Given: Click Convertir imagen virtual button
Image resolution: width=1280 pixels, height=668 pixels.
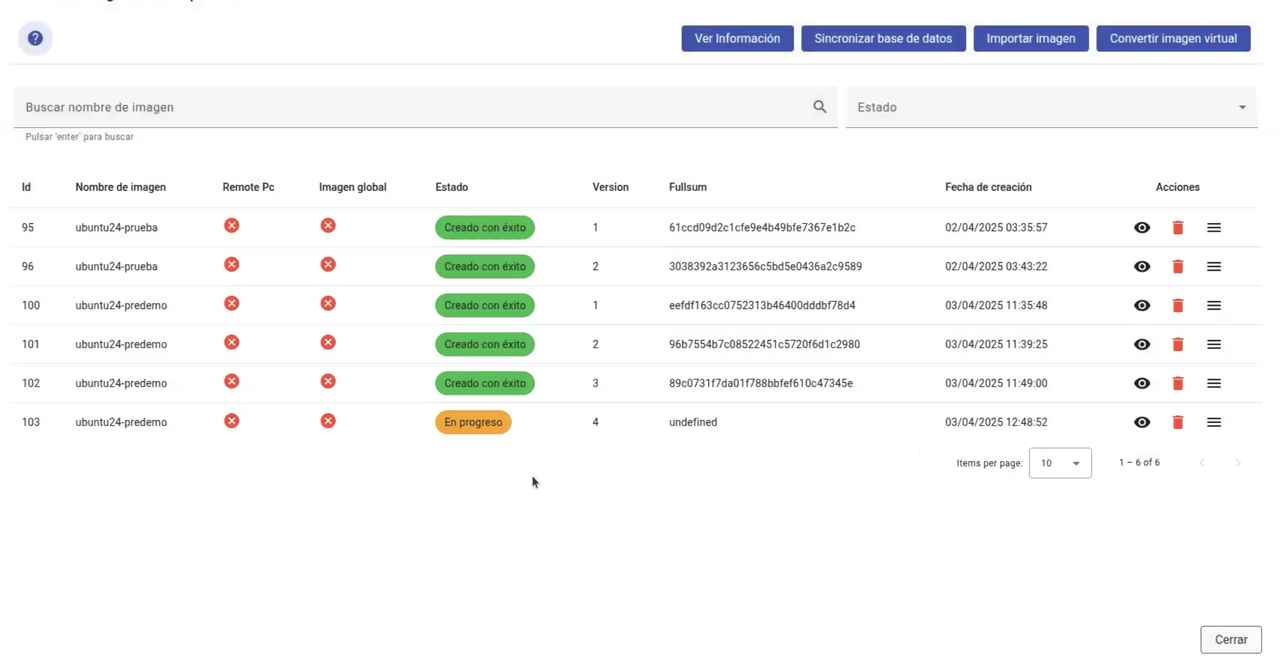Looking at the screenshot, I should coord(1173,39).
